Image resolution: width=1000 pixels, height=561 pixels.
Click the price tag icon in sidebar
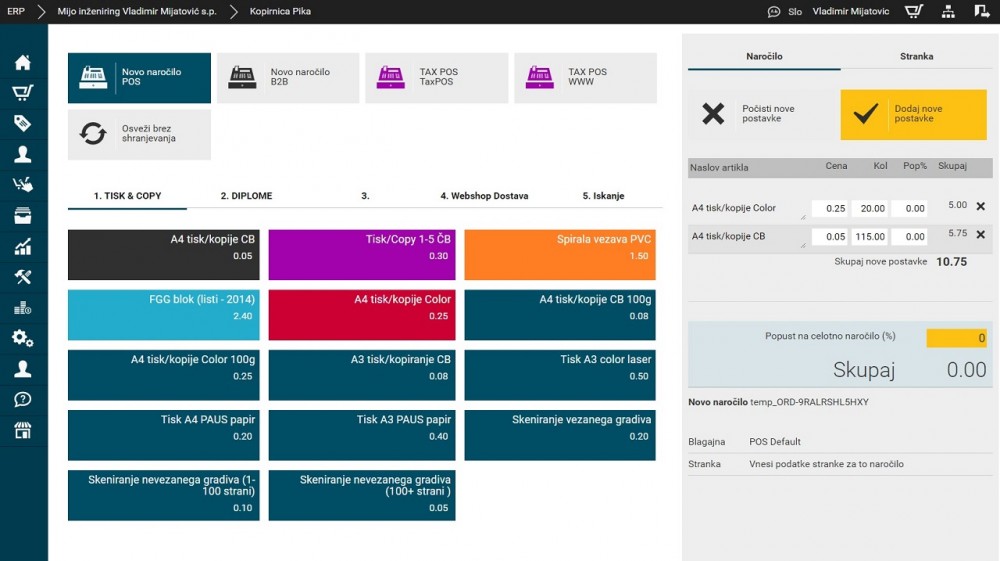22,123
